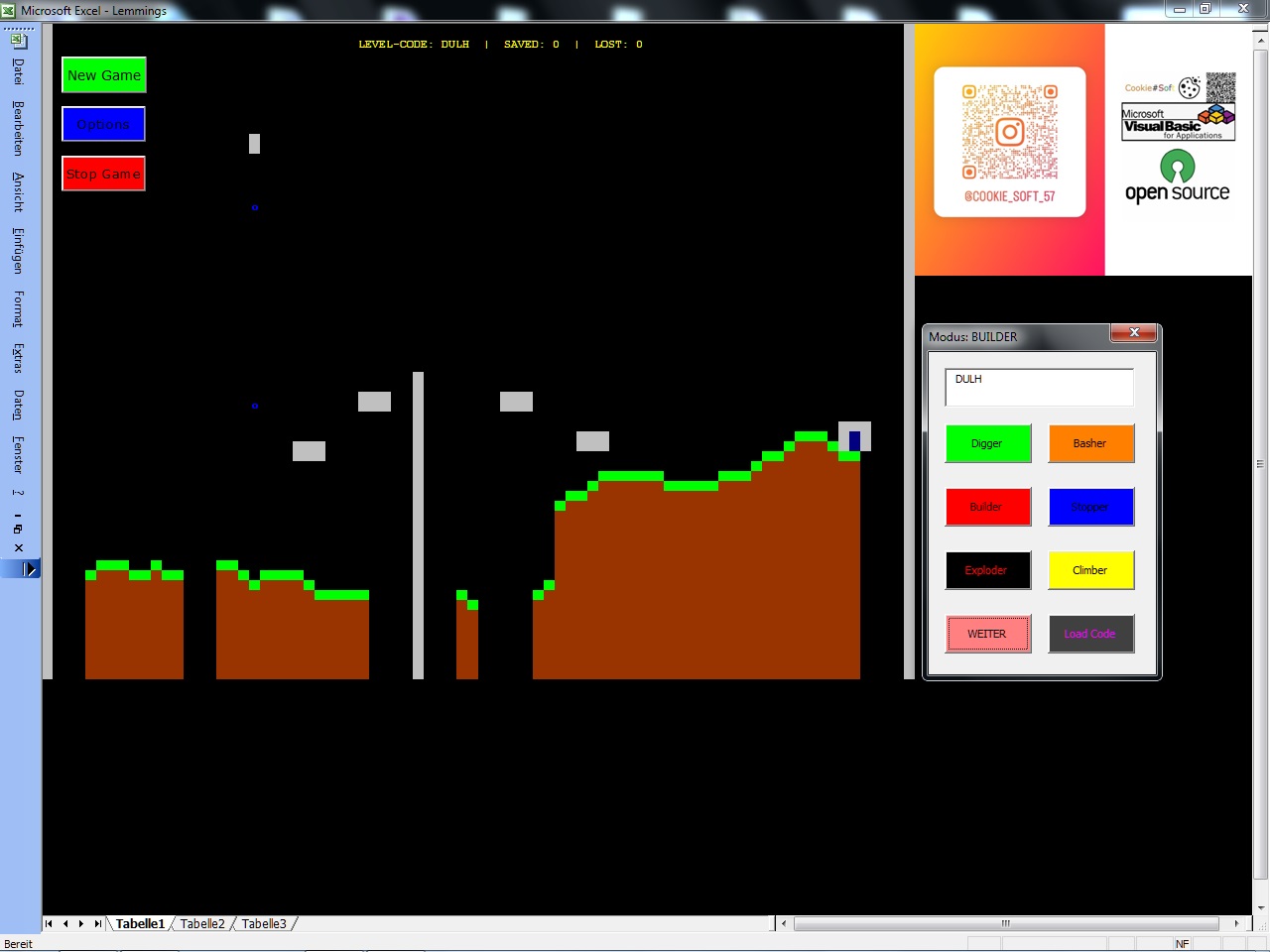The image size is (1270, 952).
Task: Click the horizontal scrollbar left arrow
Action: [784, 923]
